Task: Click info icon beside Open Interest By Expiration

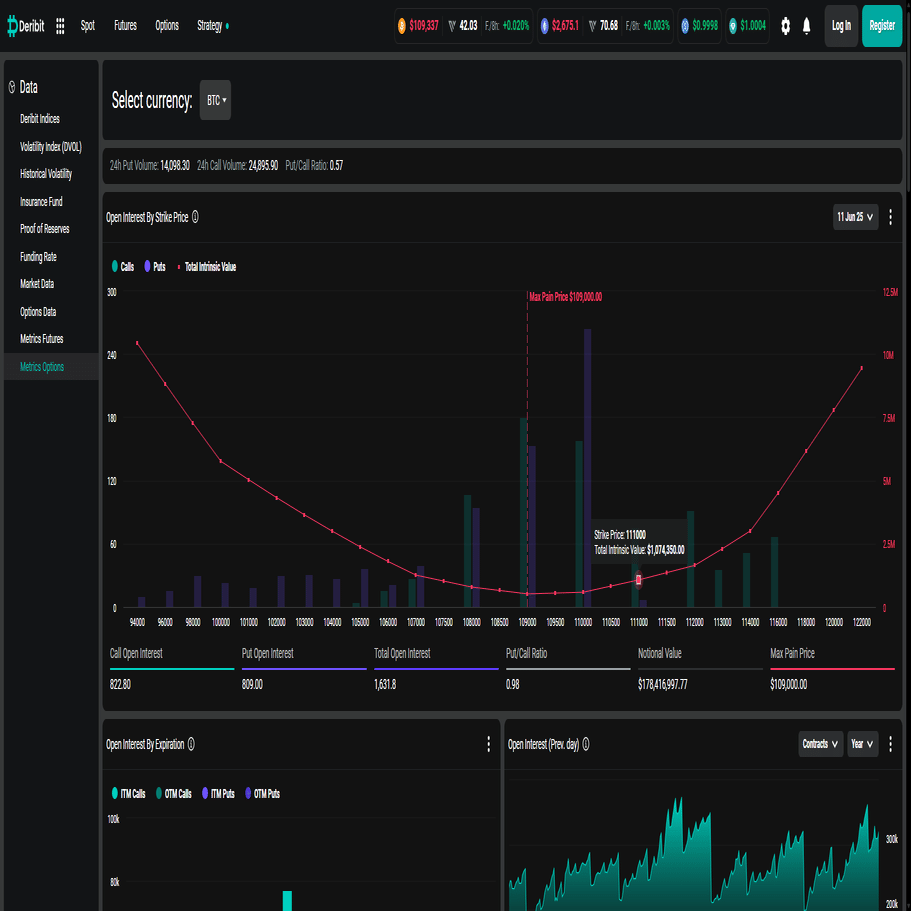Action: pyautogui.click(x=191, y=744)
